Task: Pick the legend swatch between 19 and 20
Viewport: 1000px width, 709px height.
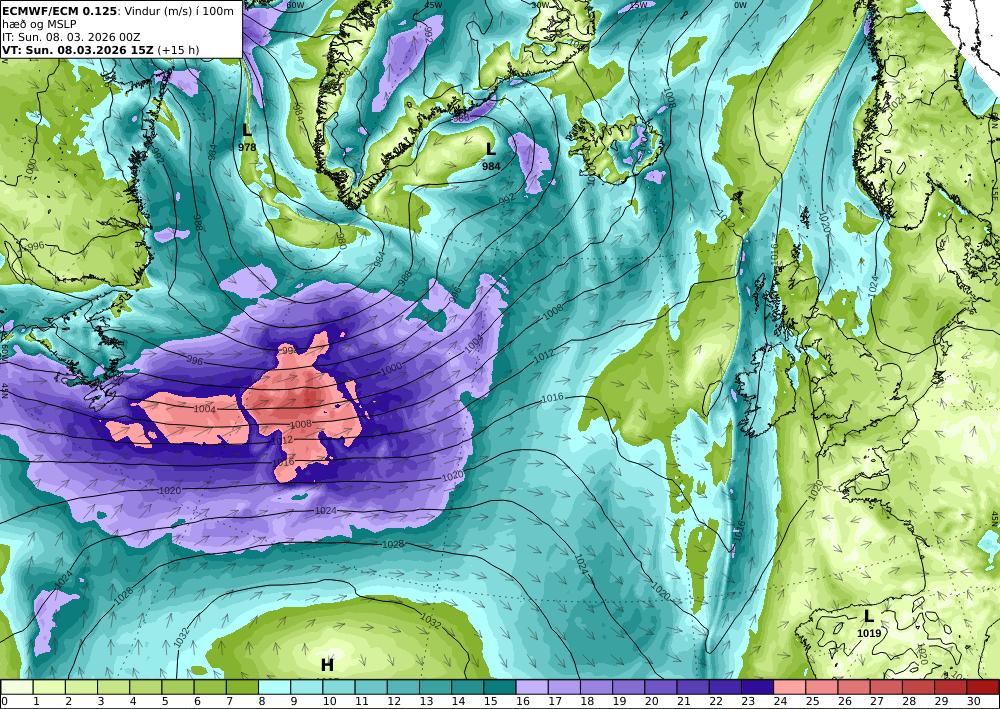Action: coord(629,687)
